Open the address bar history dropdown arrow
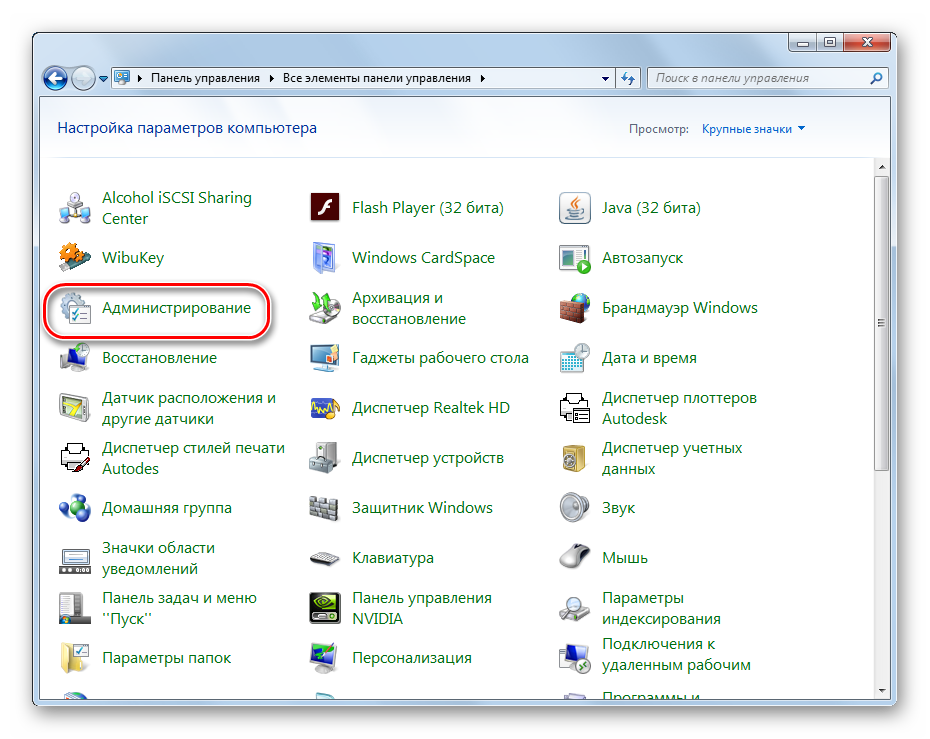 pos(606,78)
